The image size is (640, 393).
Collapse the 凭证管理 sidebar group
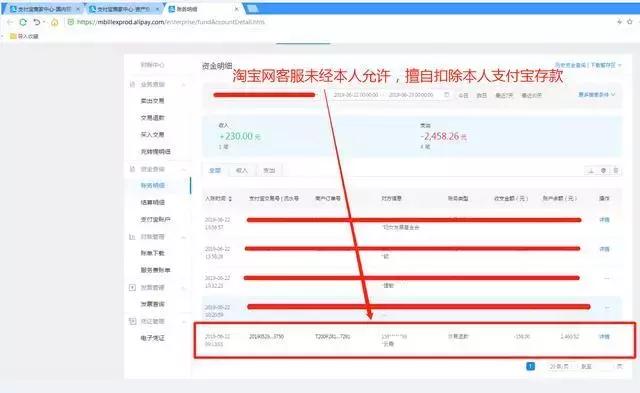pos(184,322)
